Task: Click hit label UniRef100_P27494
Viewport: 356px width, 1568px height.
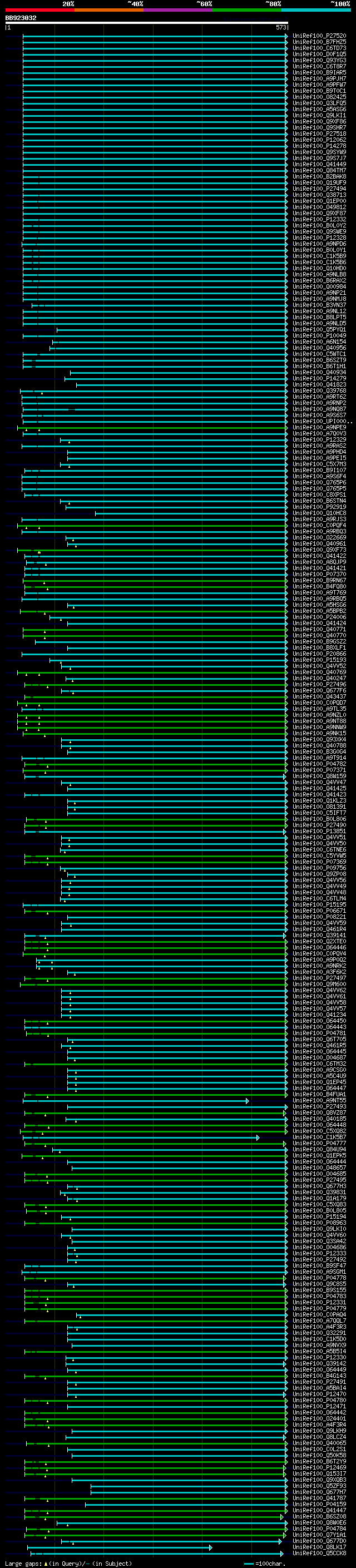Action: [319, 189]
